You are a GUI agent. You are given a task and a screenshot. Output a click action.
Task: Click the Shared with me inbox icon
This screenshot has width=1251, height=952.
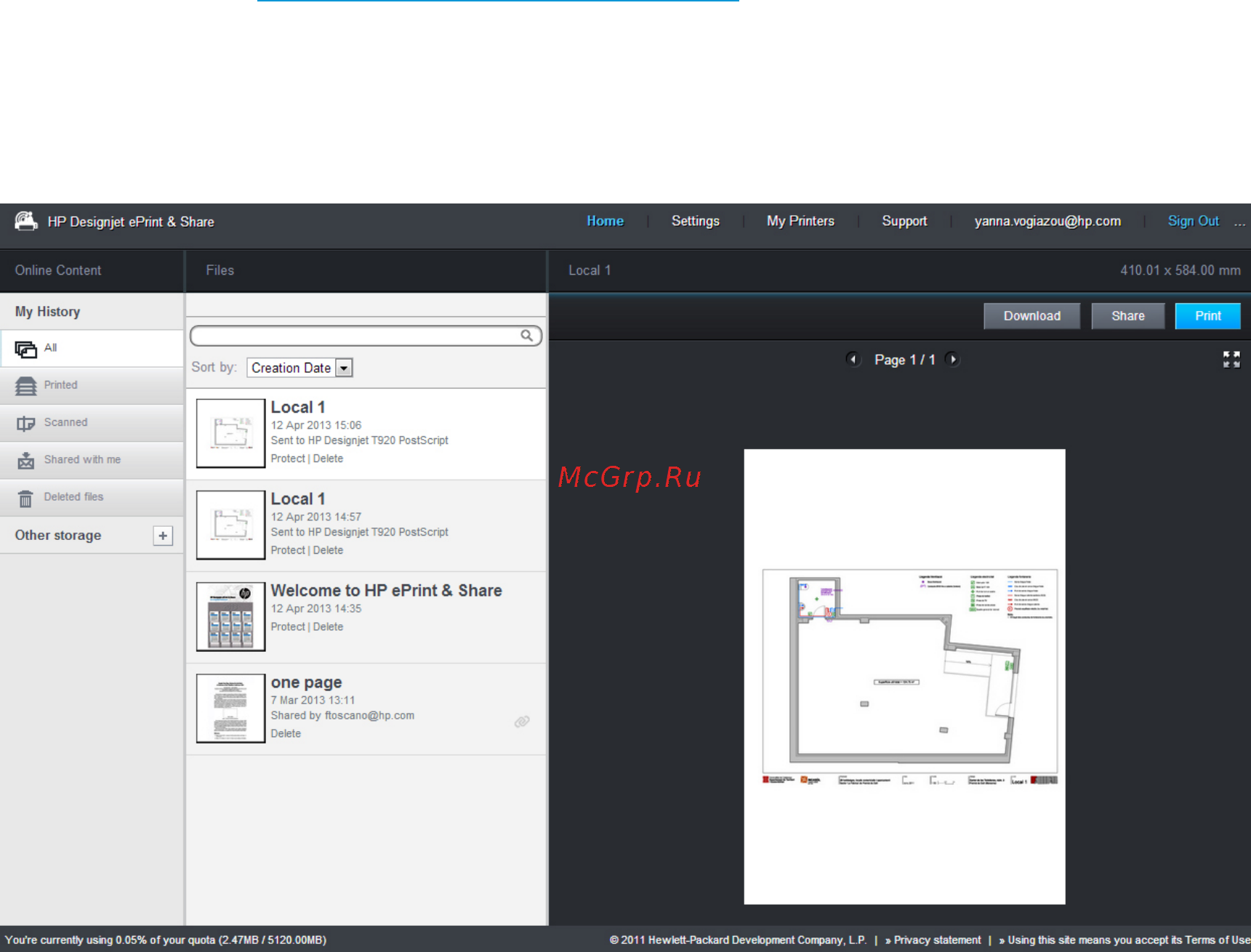(25, 460)
